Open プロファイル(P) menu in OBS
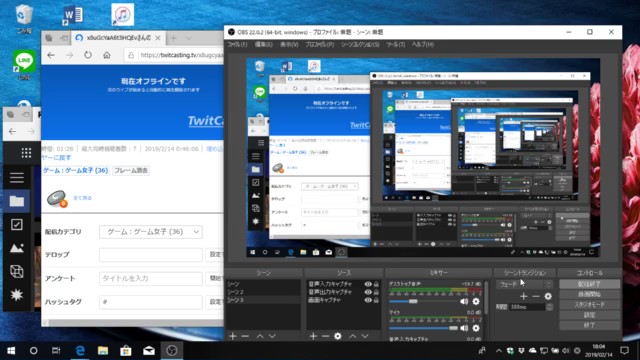The image size is (640, 360). click(319, 44)
